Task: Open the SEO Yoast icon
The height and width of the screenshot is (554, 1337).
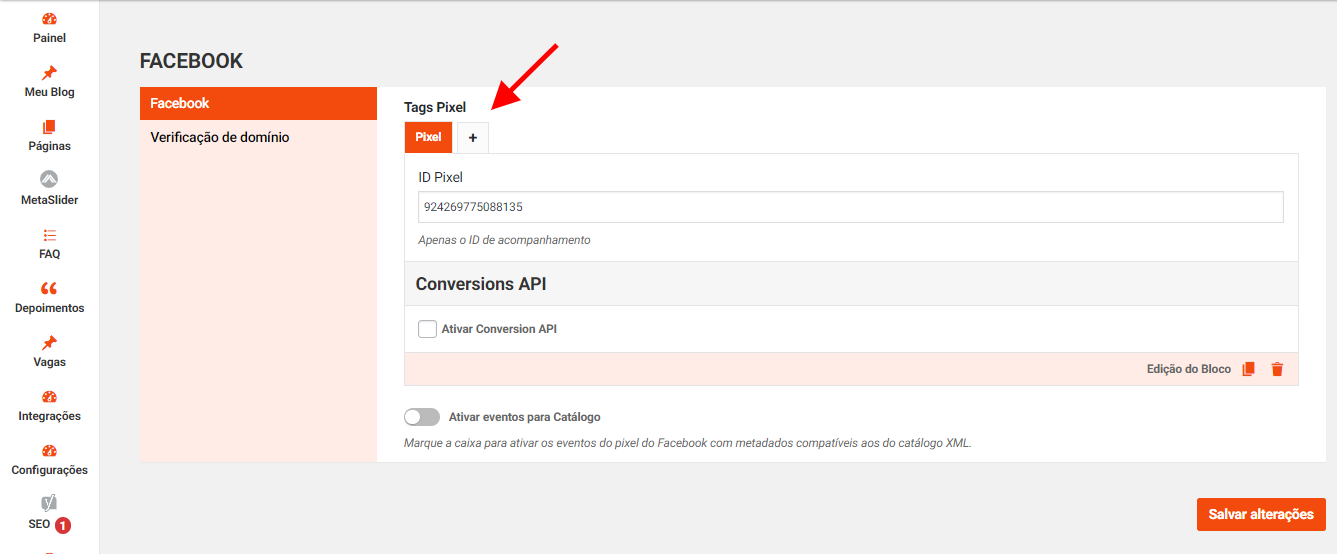Action: pos(49,503)
